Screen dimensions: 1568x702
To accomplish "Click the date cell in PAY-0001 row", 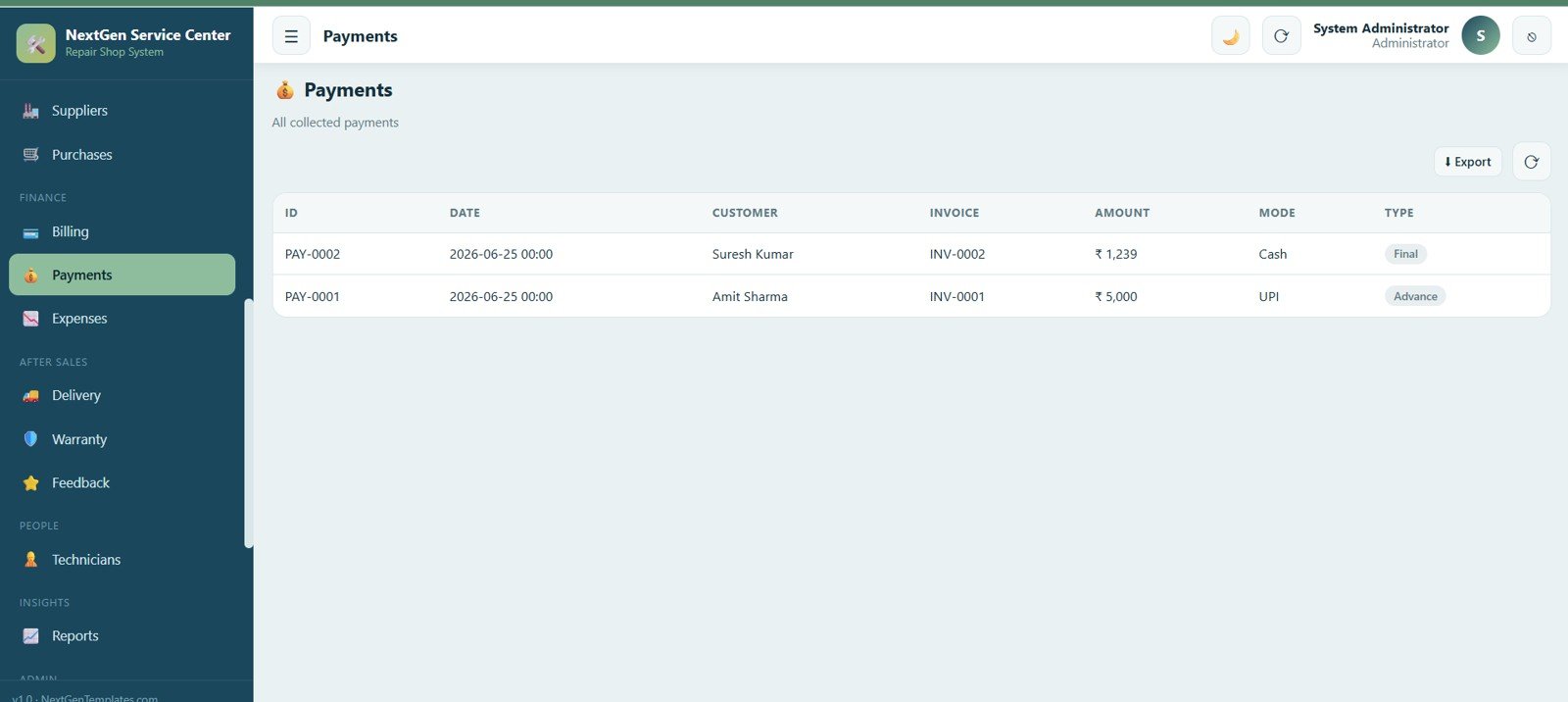I will tap(501, 296).
